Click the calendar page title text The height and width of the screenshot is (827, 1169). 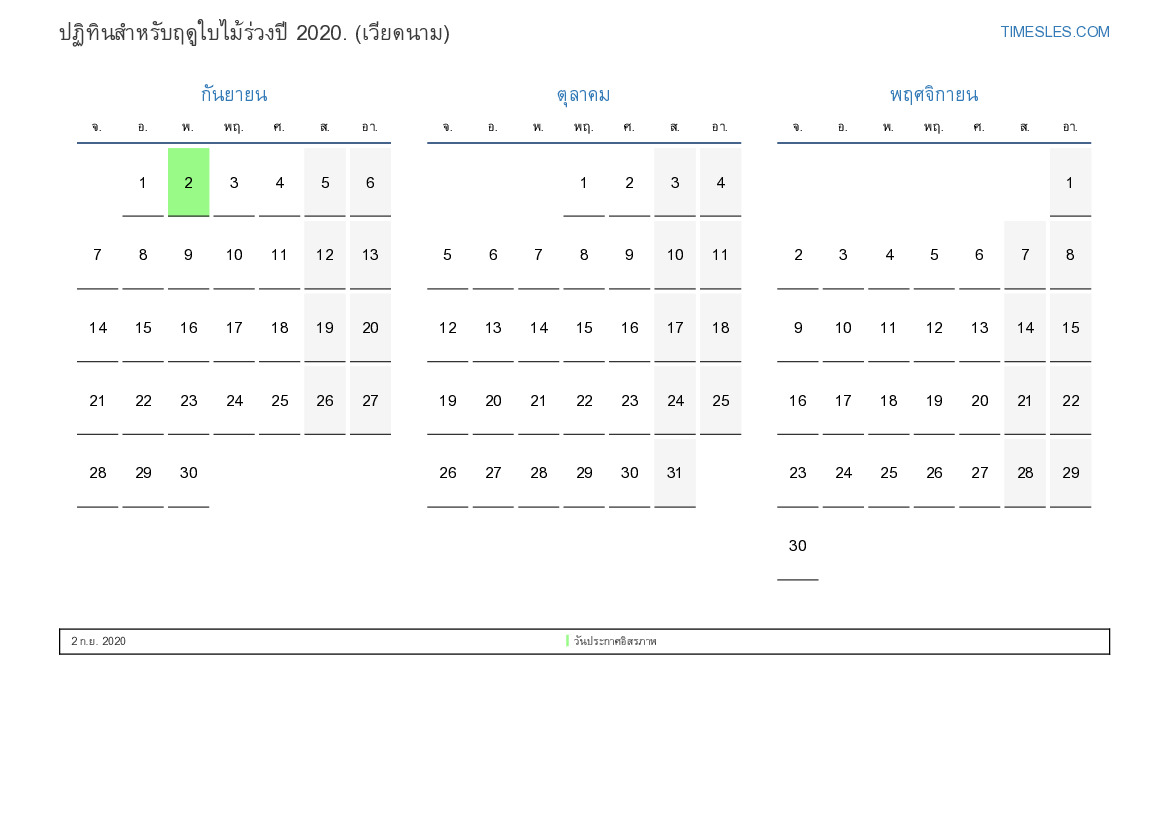pyautogui.click(x=254, y=33)
